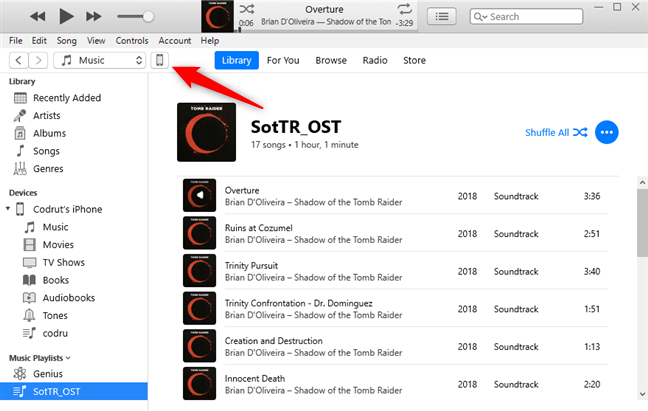The image size is (648, 411).
Task: Select Trinity Confrontation - Dr. Dominguez track
Action: click(395, 309)
